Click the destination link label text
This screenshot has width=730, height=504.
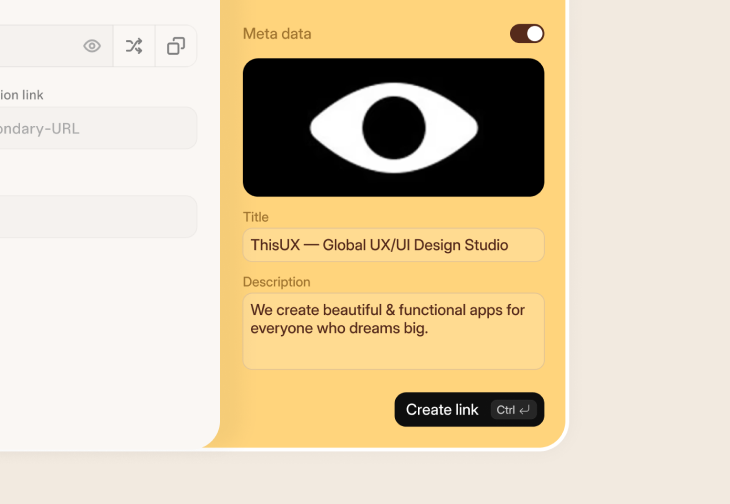22,95
